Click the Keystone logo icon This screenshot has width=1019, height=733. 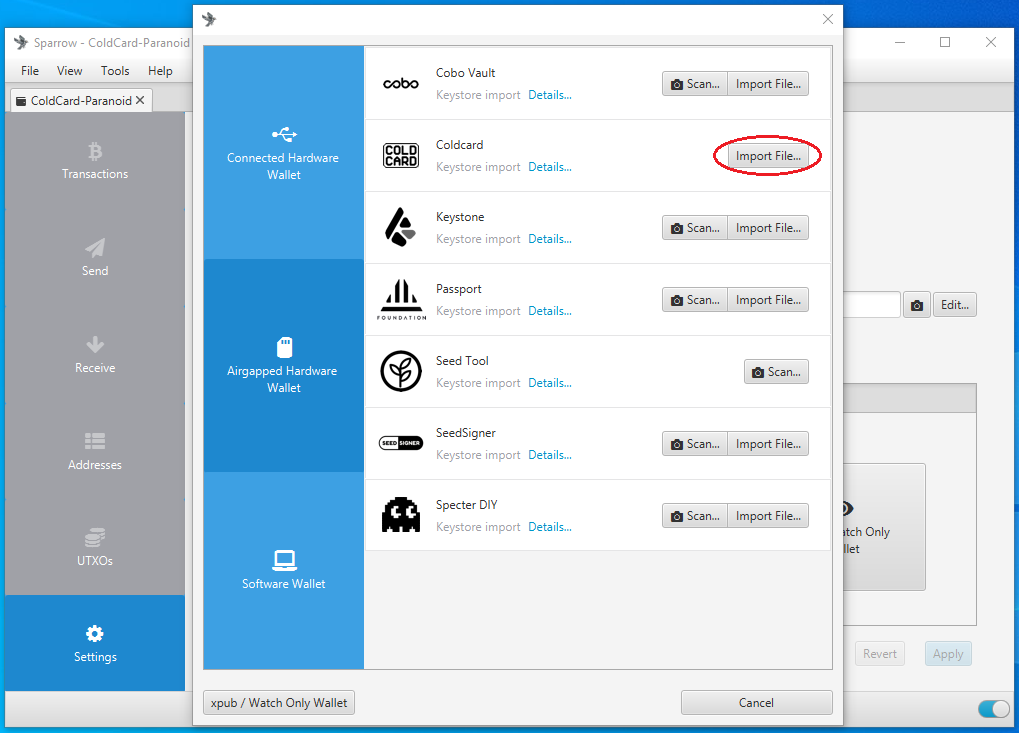click(x=400, y=227)
